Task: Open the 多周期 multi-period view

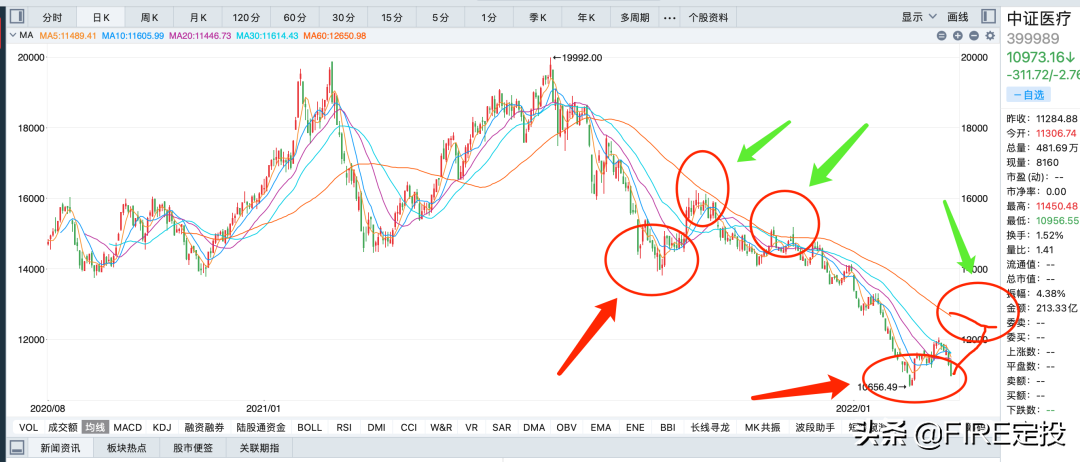Action: pos(635,18)
